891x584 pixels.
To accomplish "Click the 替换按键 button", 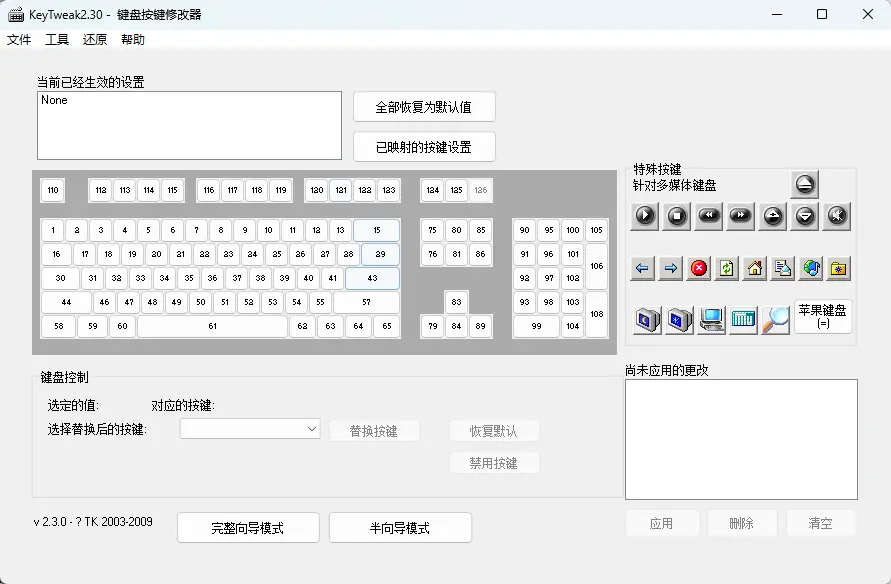I will point(374,431).
